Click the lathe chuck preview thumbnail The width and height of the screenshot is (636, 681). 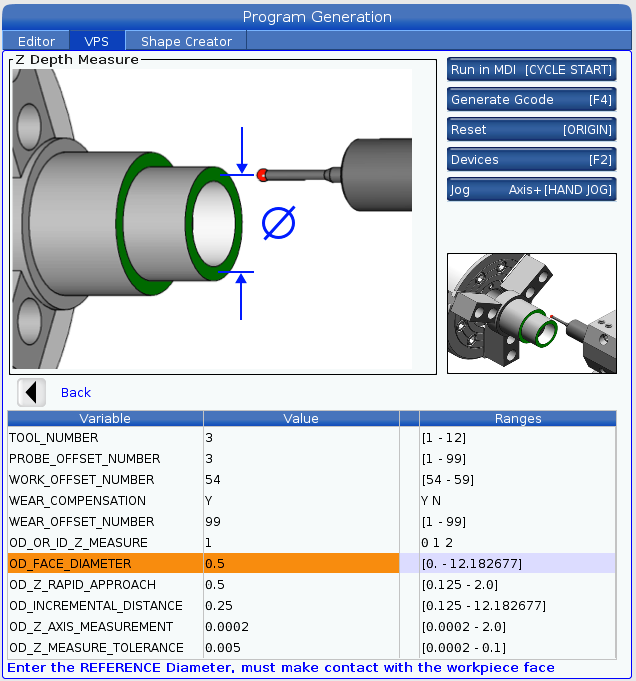pyautogui.click(x=531, y=313)
